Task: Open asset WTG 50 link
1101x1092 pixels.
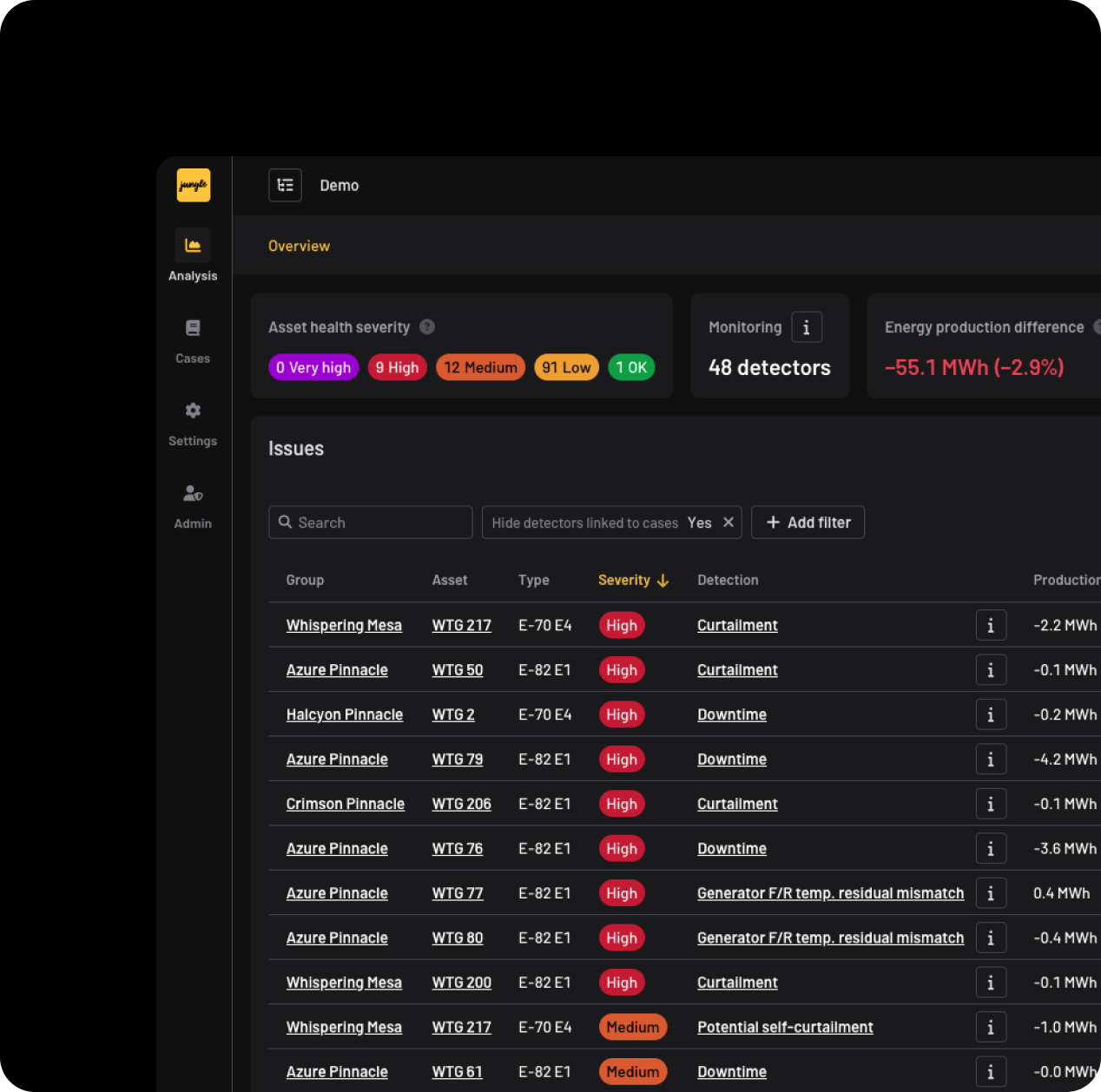Action: pyautogui.click(x=458, y=670)
